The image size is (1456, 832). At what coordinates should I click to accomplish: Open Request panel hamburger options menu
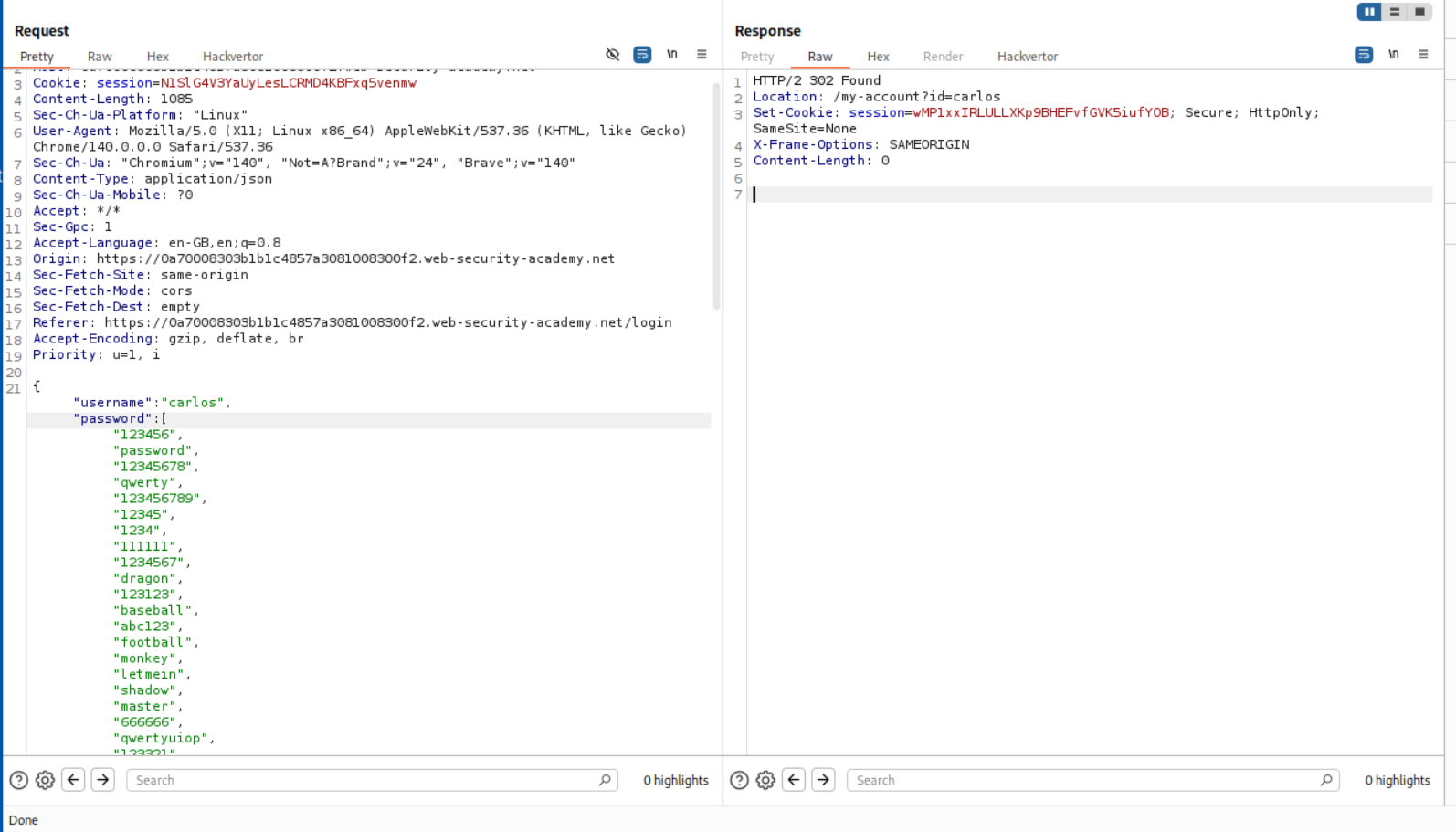(x=702, y=55)
